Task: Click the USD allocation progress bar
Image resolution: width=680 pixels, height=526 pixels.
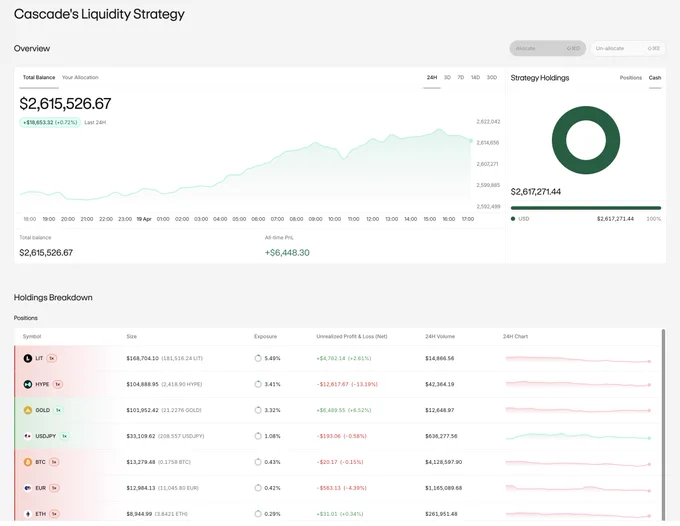Action: pos(586,208)
